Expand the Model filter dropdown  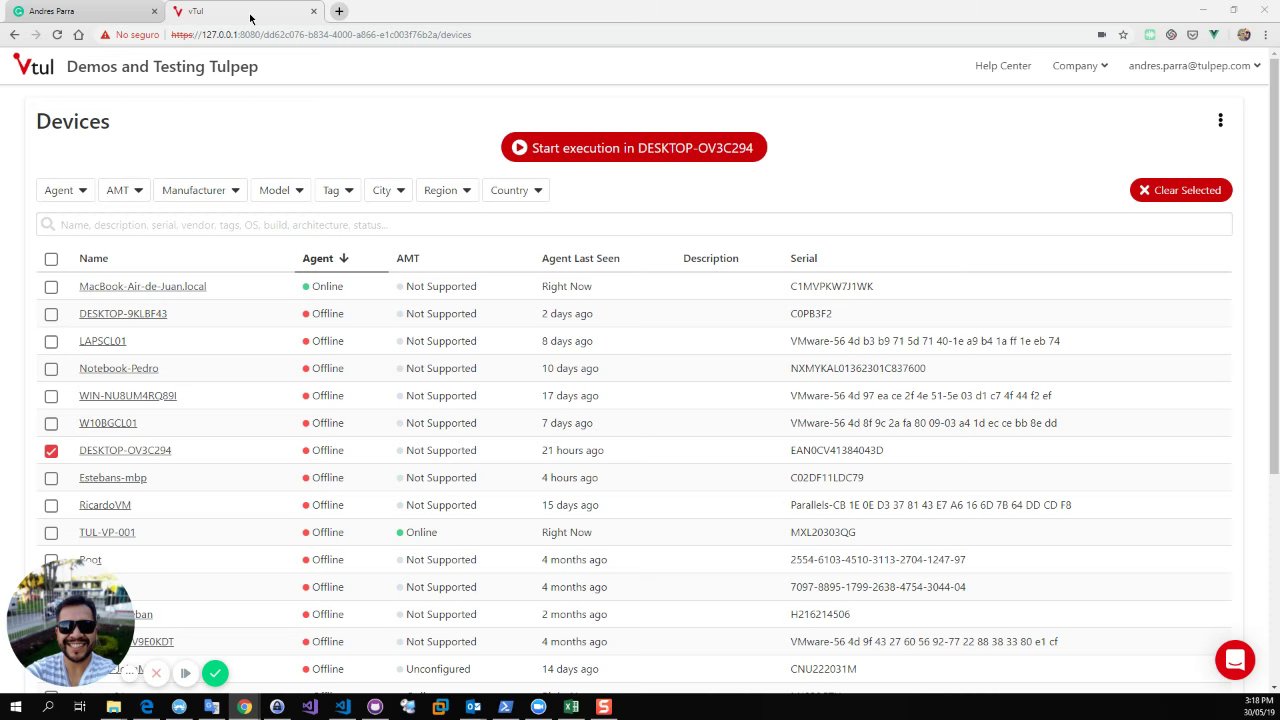[x=281, y=190]
